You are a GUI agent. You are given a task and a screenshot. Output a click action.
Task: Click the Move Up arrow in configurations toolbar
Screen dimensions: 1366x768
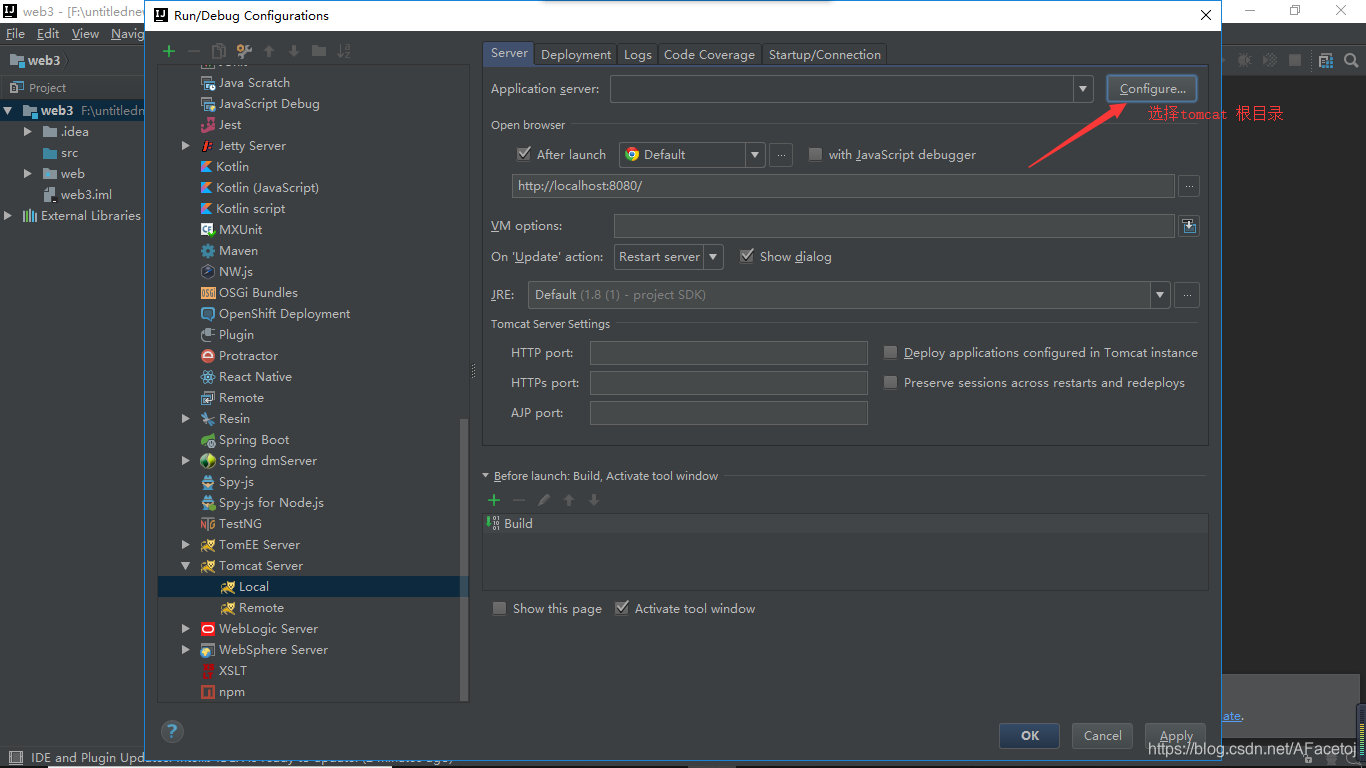click(269, 51)
